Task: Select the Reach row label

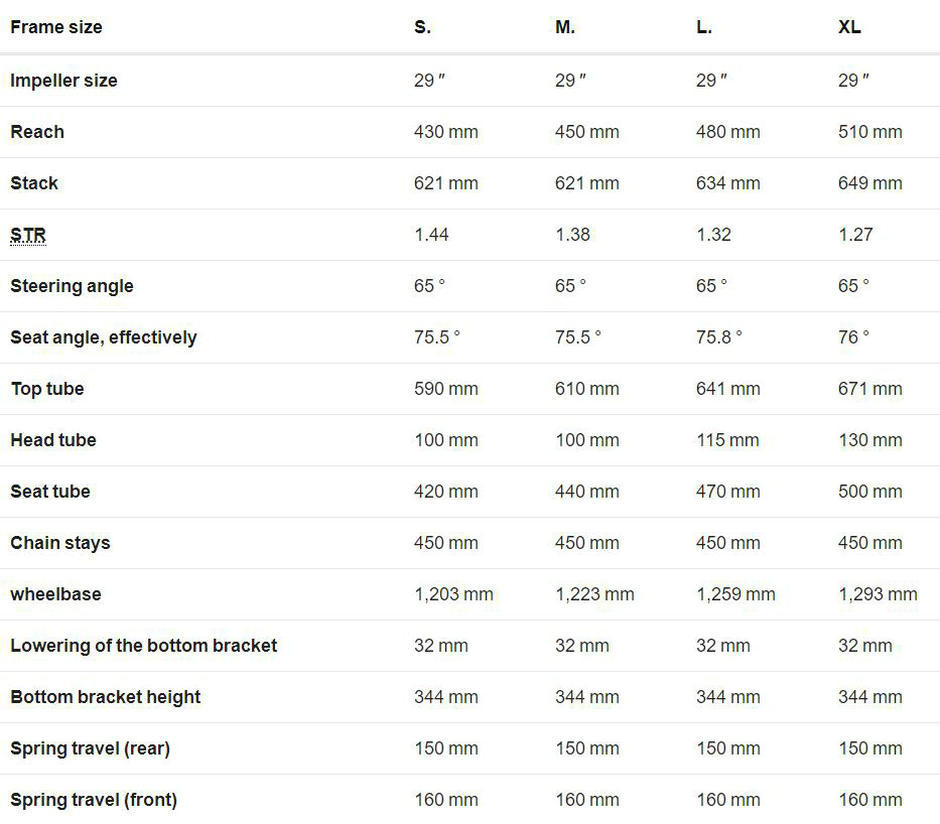Action: 37,132
